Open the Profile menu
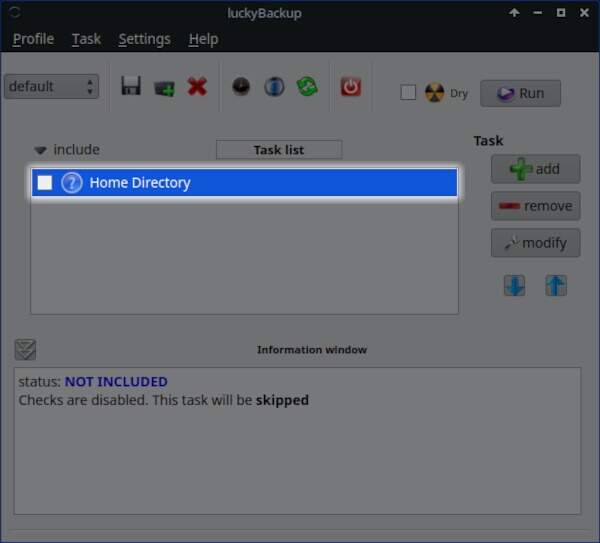The height and width of the screenshot is (543, 600). [33, 39]
